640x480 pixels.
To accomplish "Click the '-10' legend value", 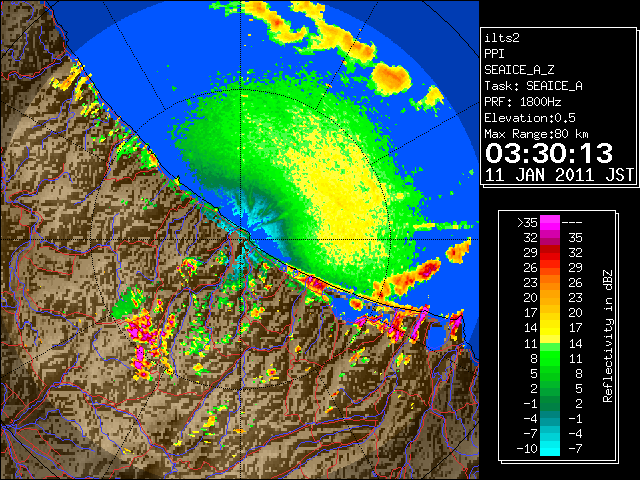I will pos(527,449).
